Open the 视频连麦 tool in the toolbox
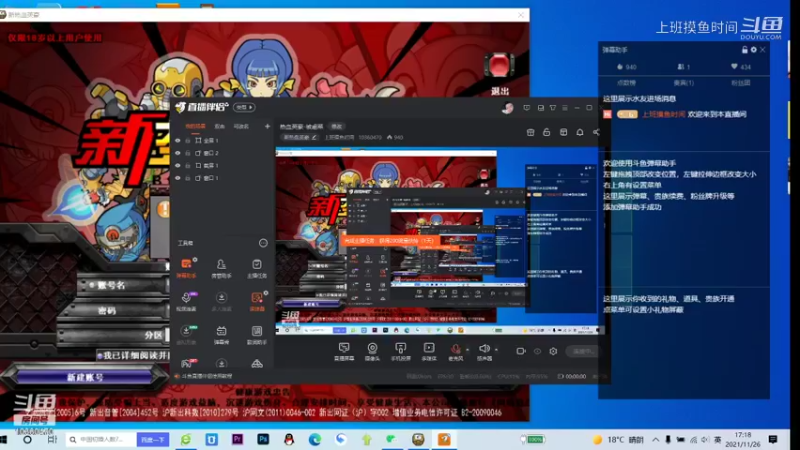Viewport: 800px width, 450px height. pos(186,301)
